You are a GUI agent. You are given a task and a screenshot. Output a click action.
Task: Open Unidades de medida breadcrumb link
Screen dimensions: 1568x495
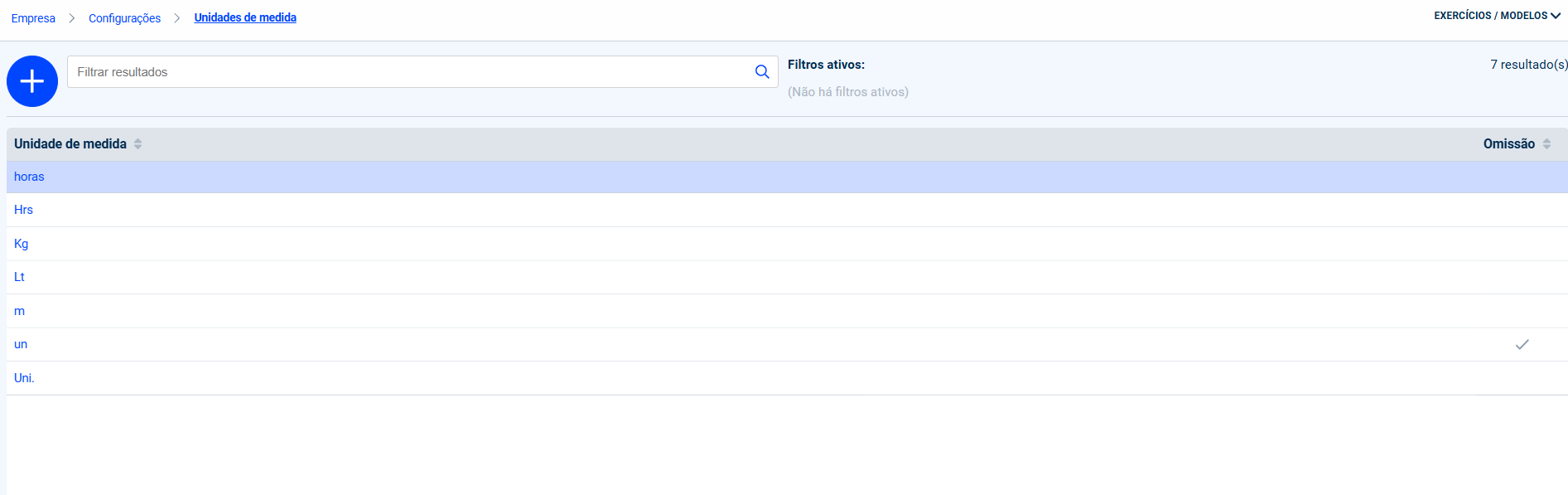245,17
